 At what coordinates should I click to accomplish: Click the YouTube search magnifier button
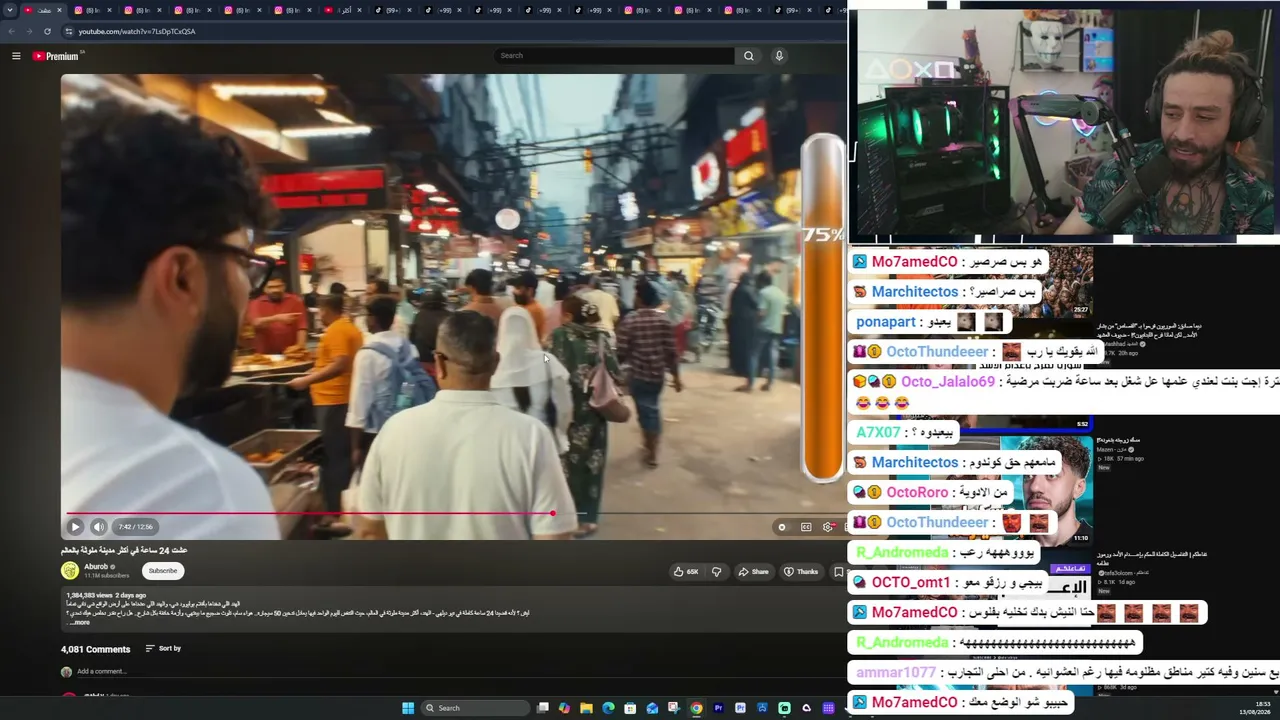coord(748,56)
